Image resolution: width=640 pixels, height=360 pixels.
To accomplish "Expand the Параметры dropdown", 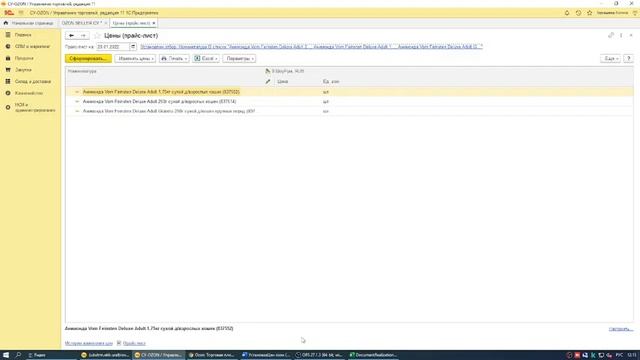I will [x=239, y=59].
